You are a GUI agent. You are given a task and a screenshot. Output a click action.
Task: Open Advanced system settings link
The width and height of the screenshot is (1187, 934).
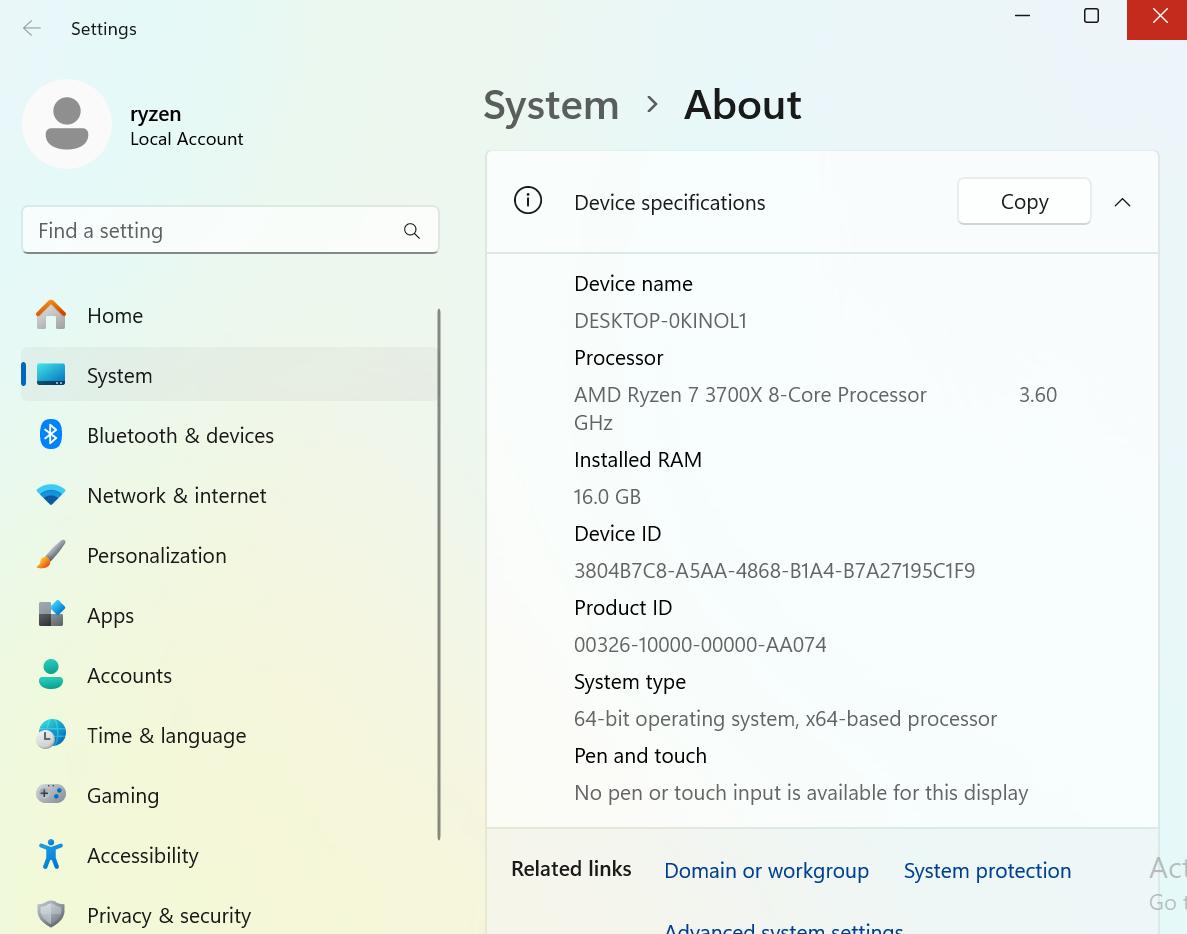[x=784, y=927]
